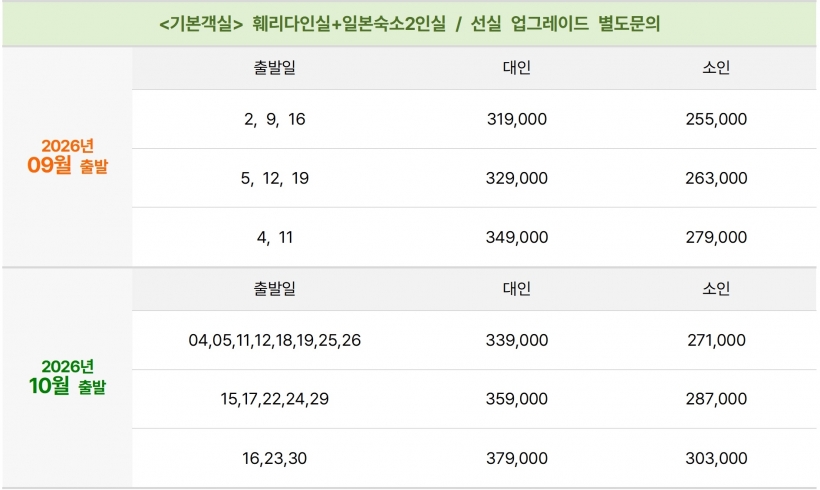Image resolution: width=820 pixels, height=490 pixels.
Task: Select the 2026년 10월 출발 label
Action: tap(67, 377)
